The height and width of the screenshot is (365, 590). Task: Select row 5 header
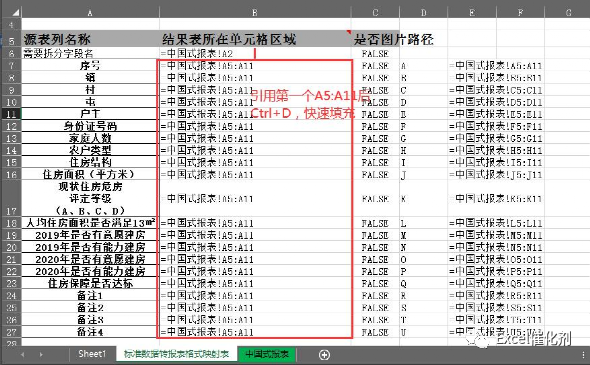click(x=11, y=39)
